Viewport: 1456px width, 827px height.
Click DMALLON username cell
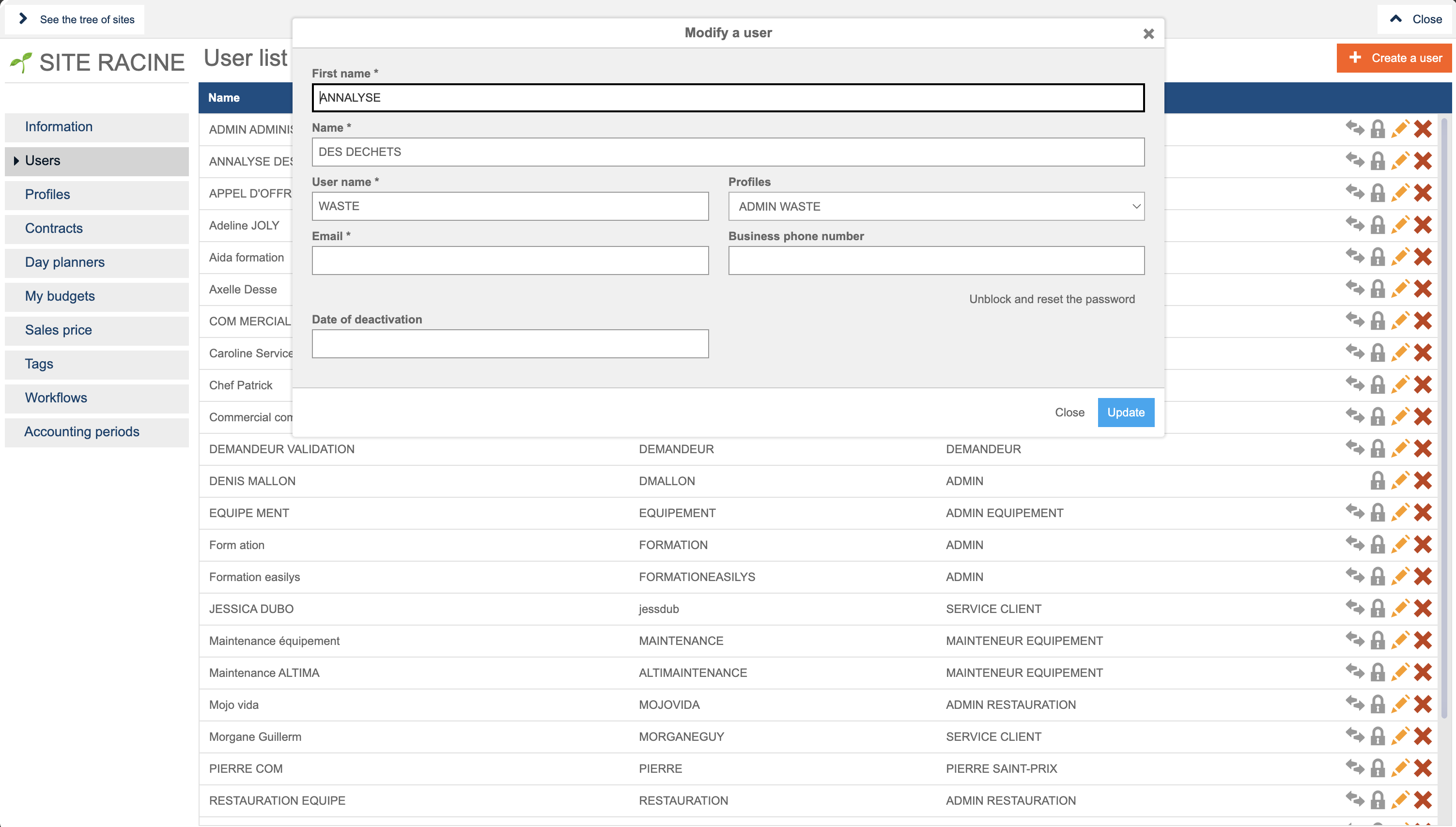pos(667,481)
